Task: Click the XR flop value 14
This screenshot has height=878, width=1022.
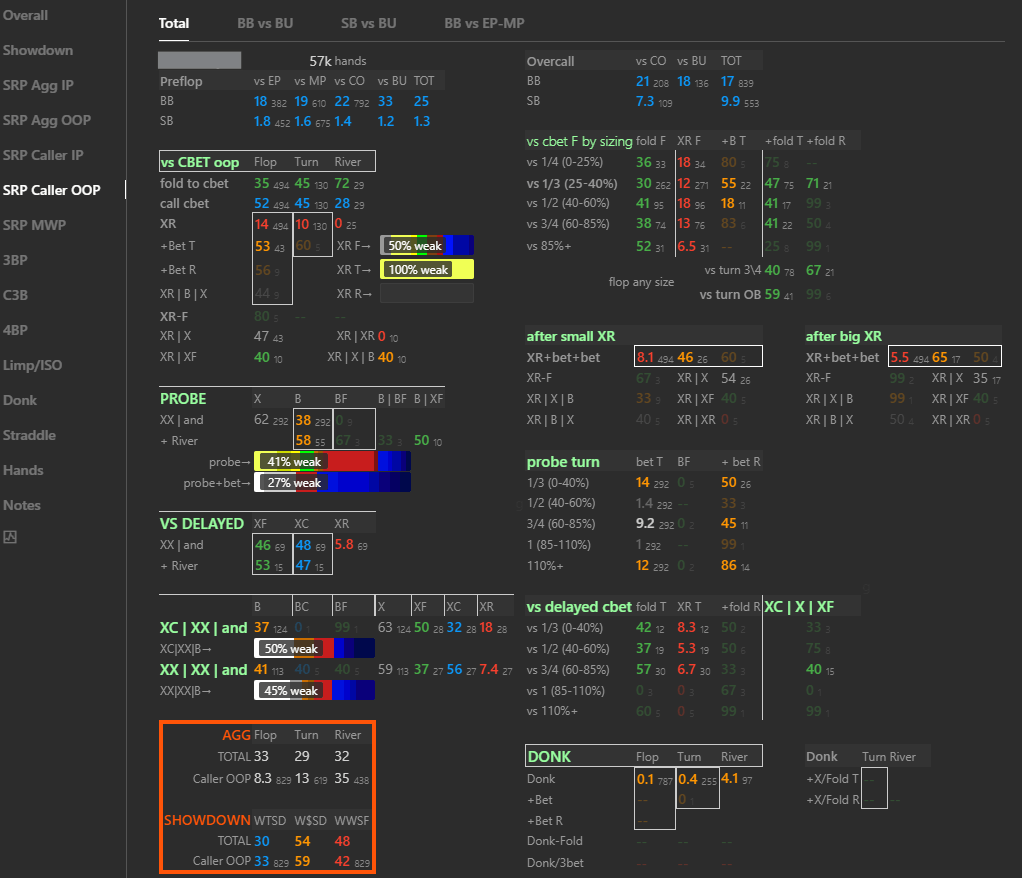Action: coord(261,224)
